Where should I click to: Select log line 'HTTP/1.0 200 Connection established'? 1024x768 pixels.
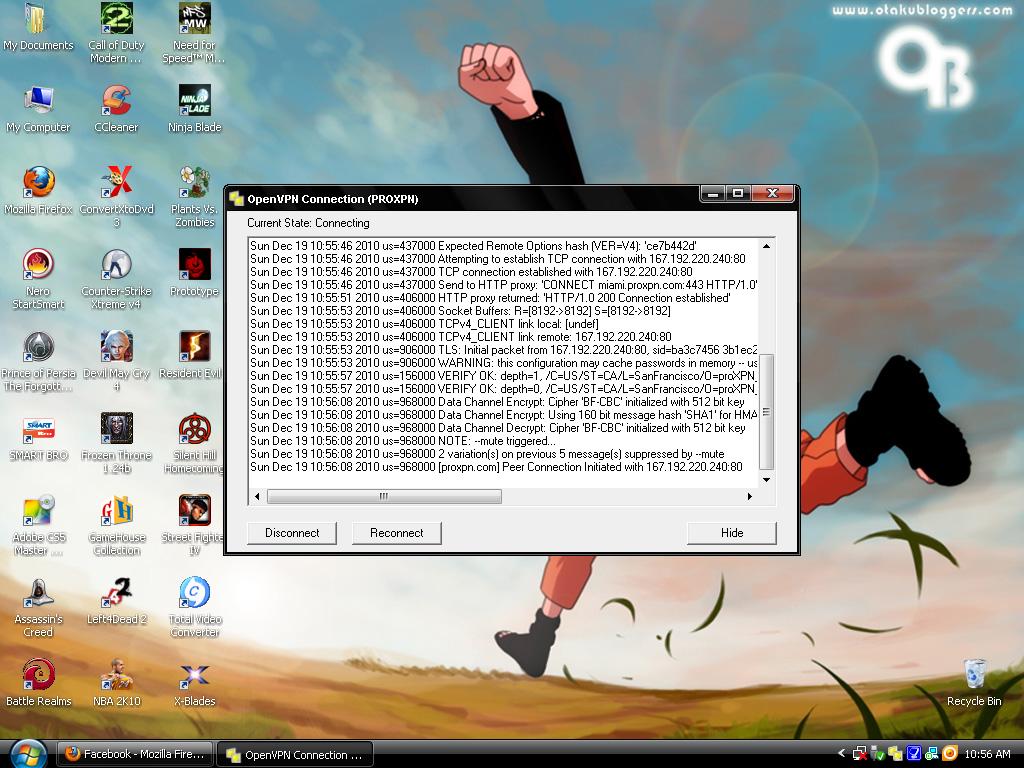click(490, 298)
